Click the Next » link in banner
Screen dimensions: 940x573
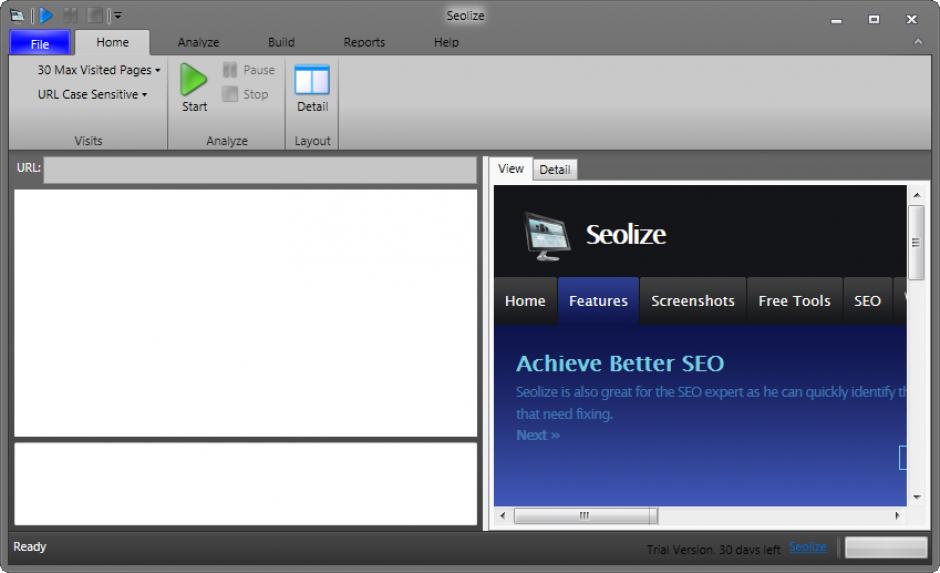(538, 435)
